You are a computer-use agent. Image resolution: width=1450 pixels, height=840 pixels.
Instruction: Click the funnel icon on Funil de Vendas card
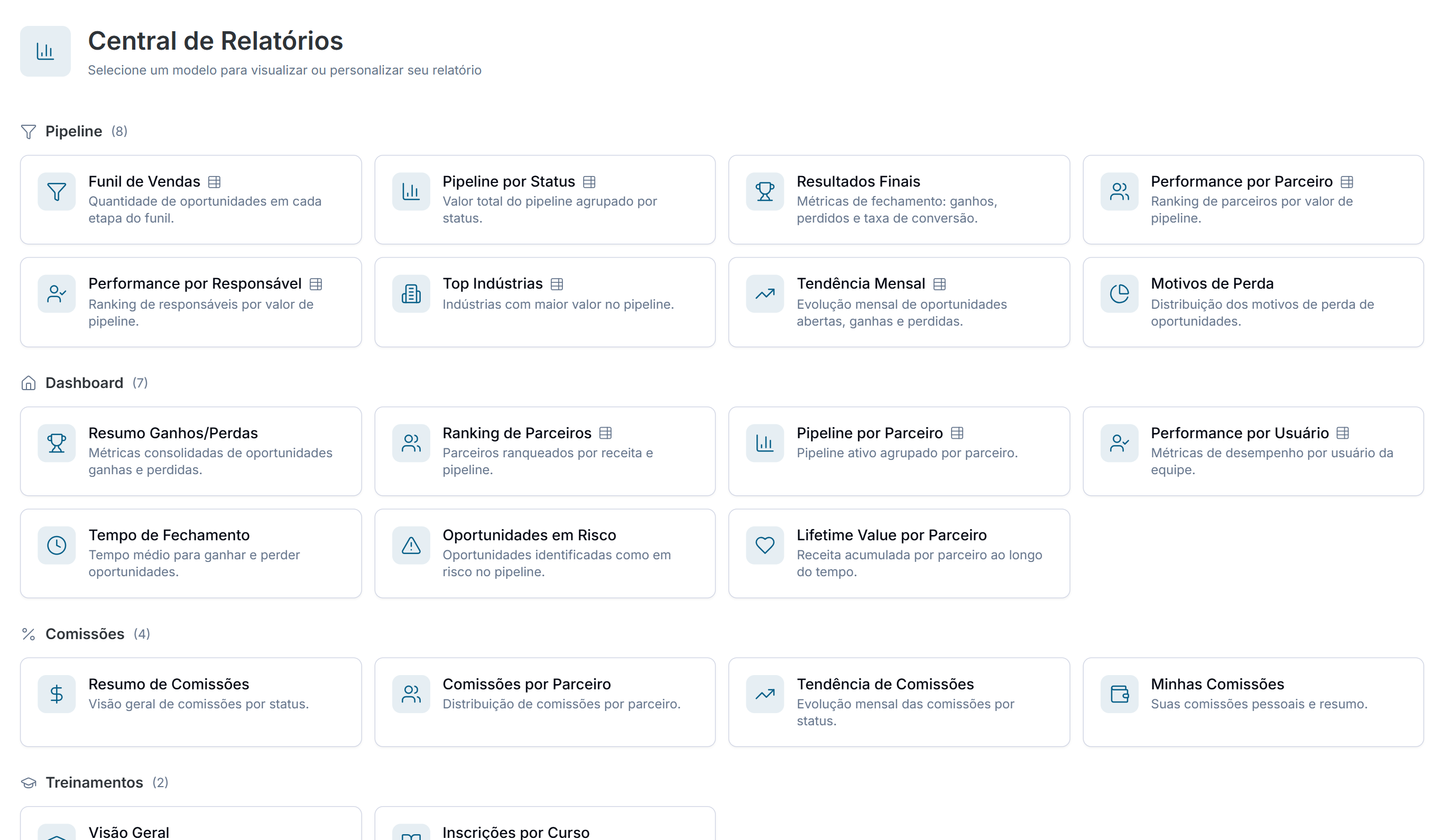tap(57, 191)
